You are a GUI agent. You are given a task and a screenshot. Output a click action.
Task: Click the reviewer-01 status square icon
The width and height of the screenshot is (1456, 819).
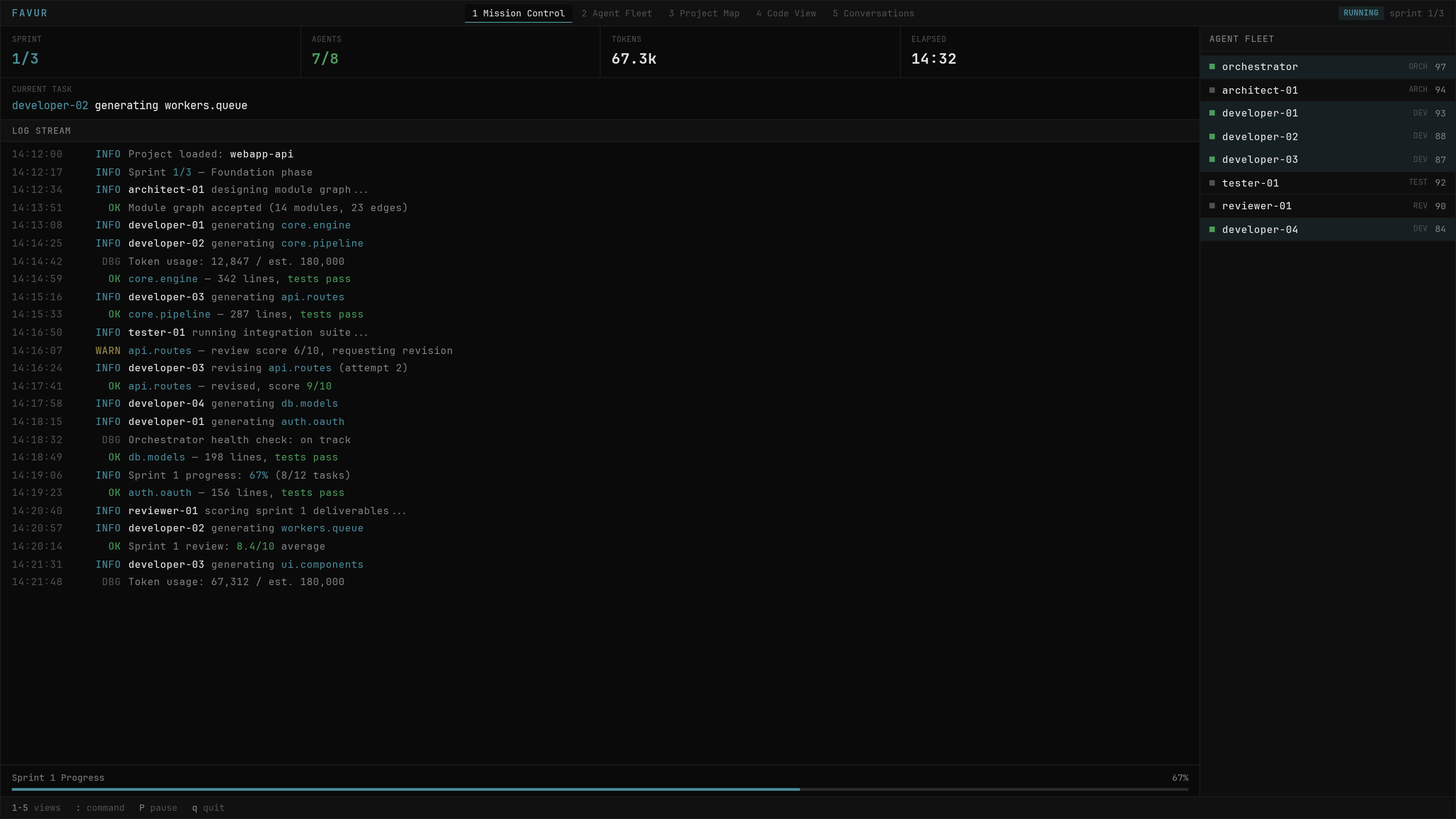1213,206
